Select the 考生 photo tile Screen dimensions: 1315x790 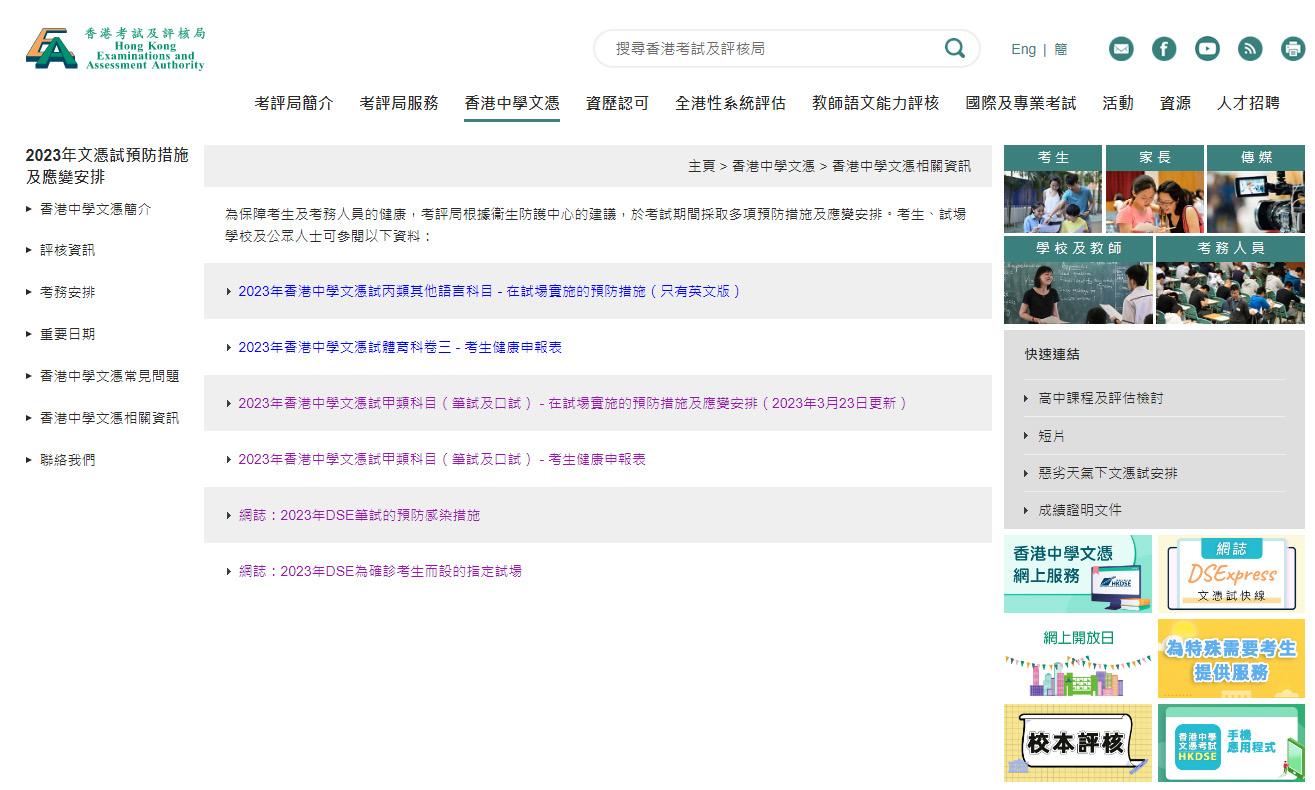tap(1052, 190)
